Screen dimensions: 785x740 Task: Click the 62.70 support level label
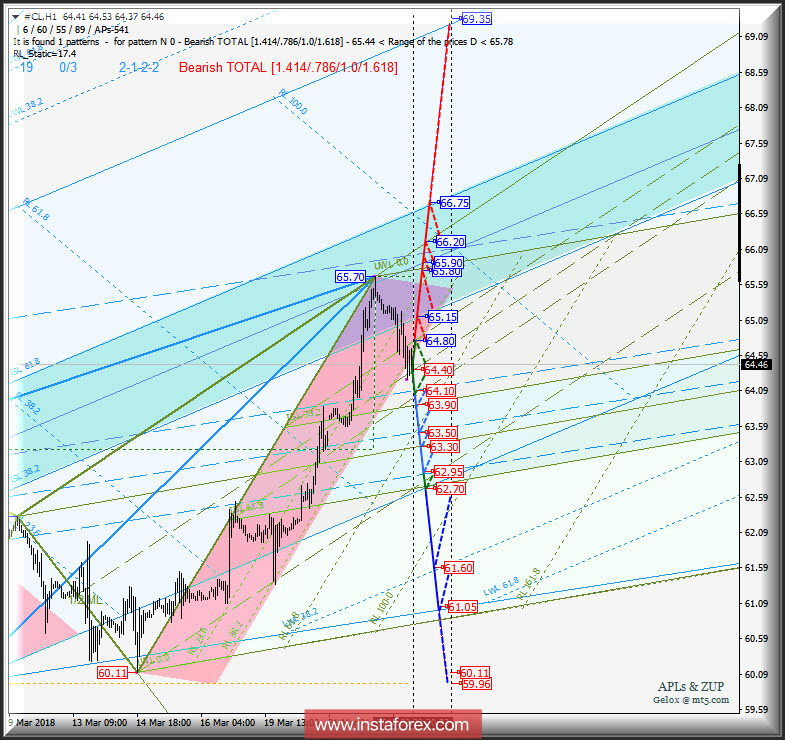(x=451, y=489)
